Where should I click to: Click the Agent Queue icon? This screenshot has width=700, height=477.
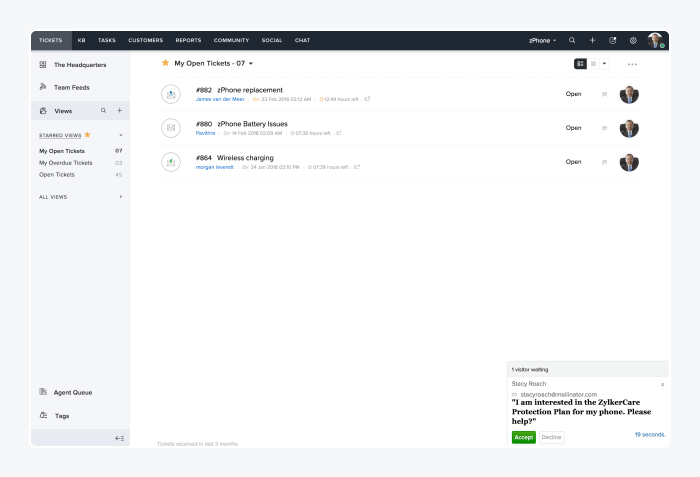[43, 392]
